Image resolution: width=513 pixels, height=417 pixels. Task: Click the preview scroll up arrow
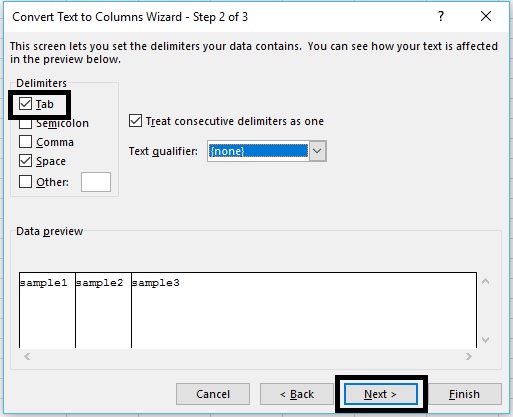[486, 282]
